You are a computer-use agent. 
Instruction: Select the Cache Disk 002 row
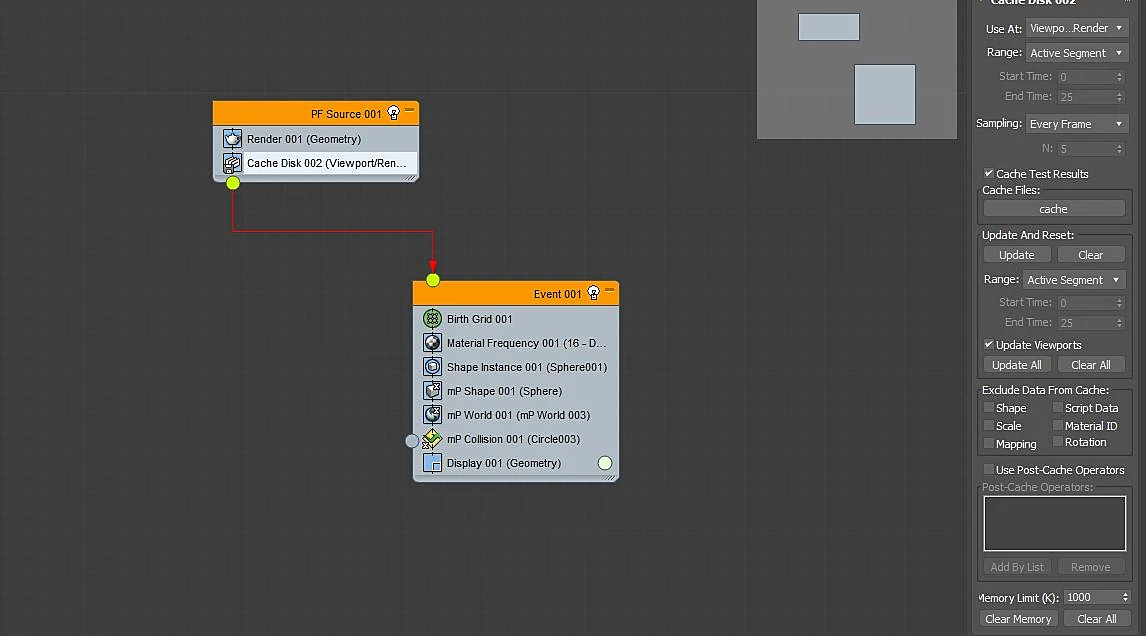click(316, 163)
